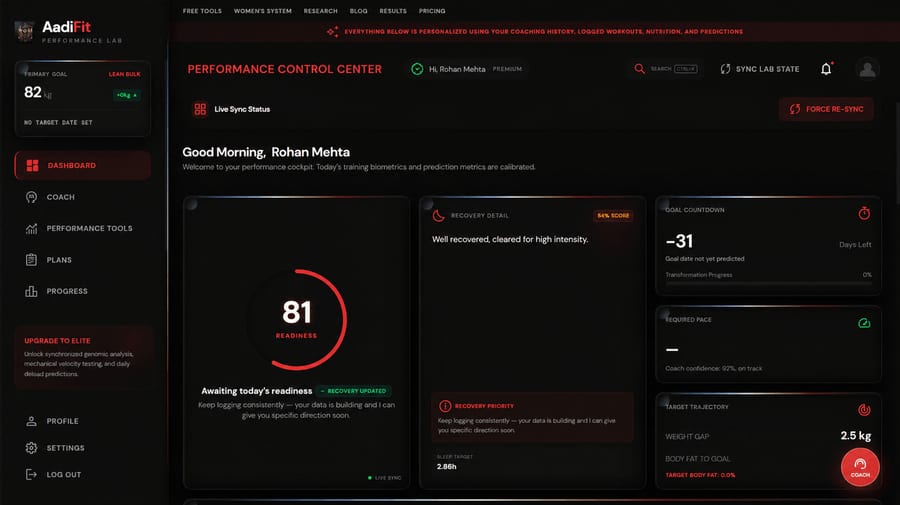Click the Weight Gap value 2.5 kg
Image resolution: width=900 pixels, height=505 pixels.
click(x=856, y=436)
